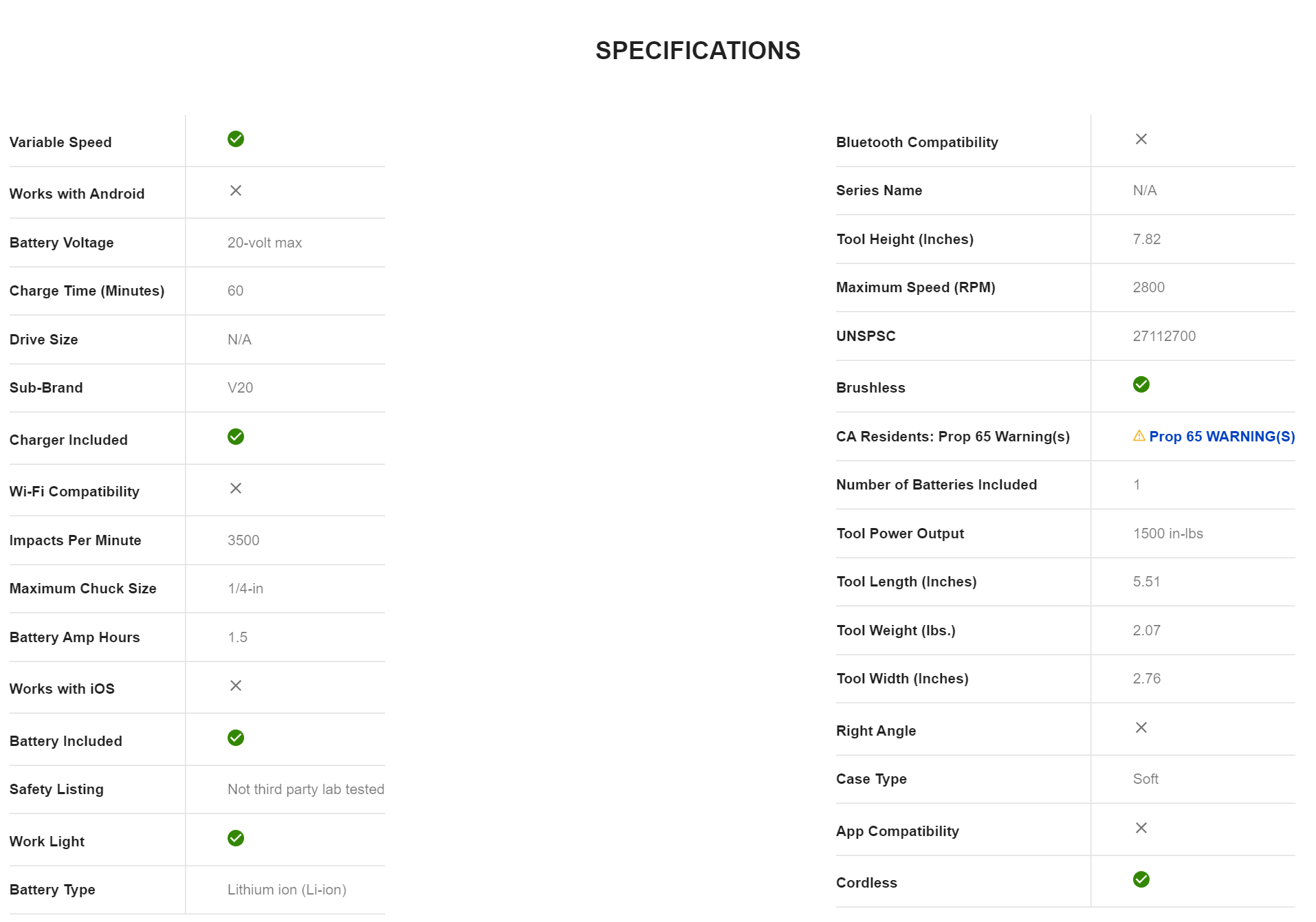Click the X icon for Works with Android
Screen dimensions: 1316x922
coord(236,190)
